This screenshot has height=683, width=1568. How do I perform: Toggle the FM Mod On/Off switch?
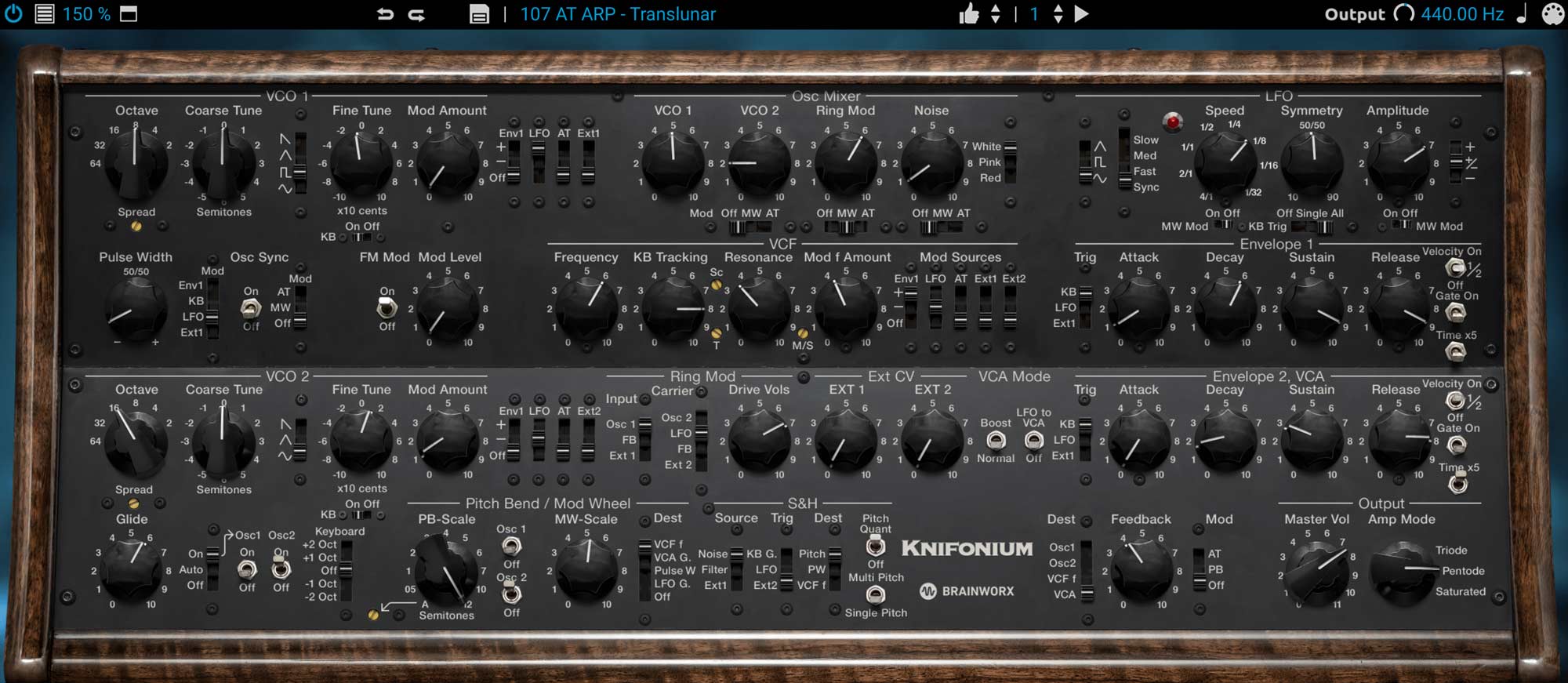387,308
